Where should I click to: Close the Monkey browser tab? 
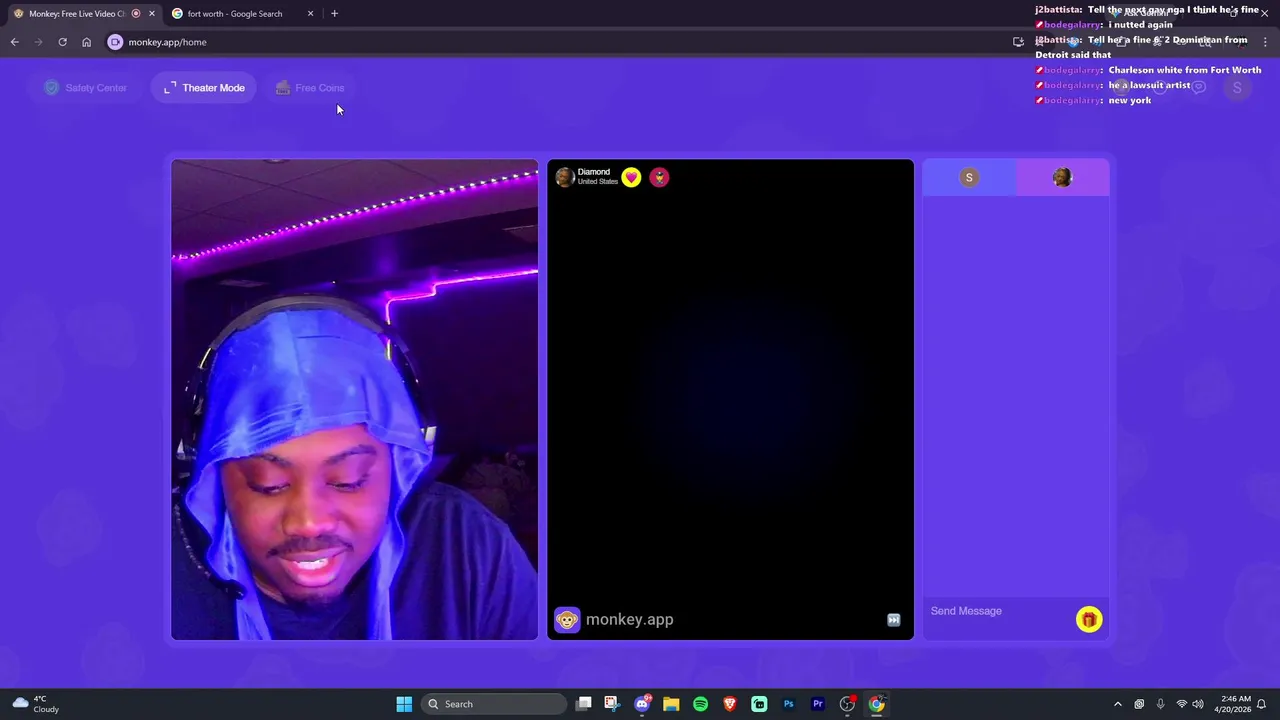click(x=152, y=14)
